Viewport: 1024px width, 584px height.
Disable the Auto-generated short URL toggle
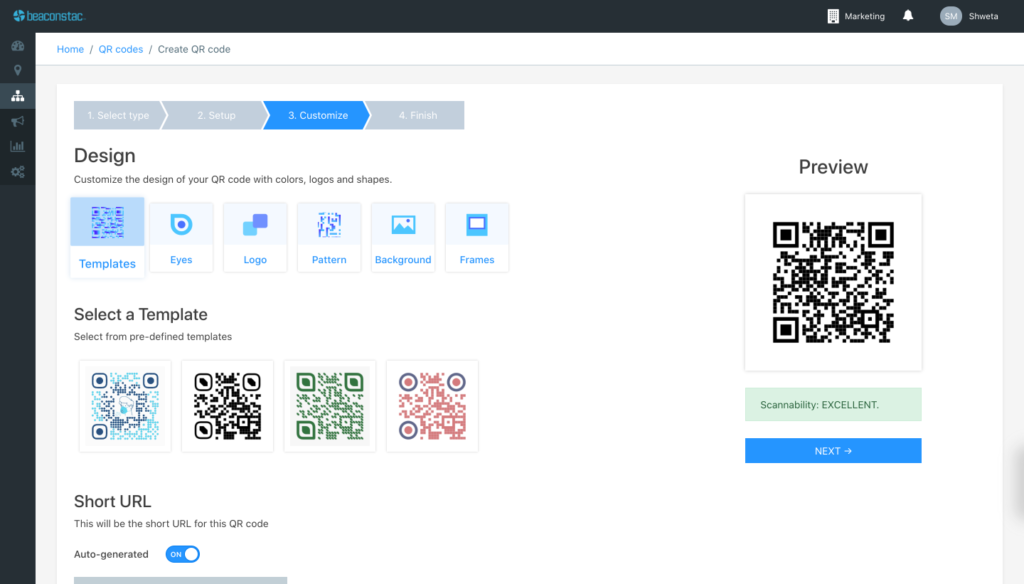pyautogui.click(x=181, y=553)
